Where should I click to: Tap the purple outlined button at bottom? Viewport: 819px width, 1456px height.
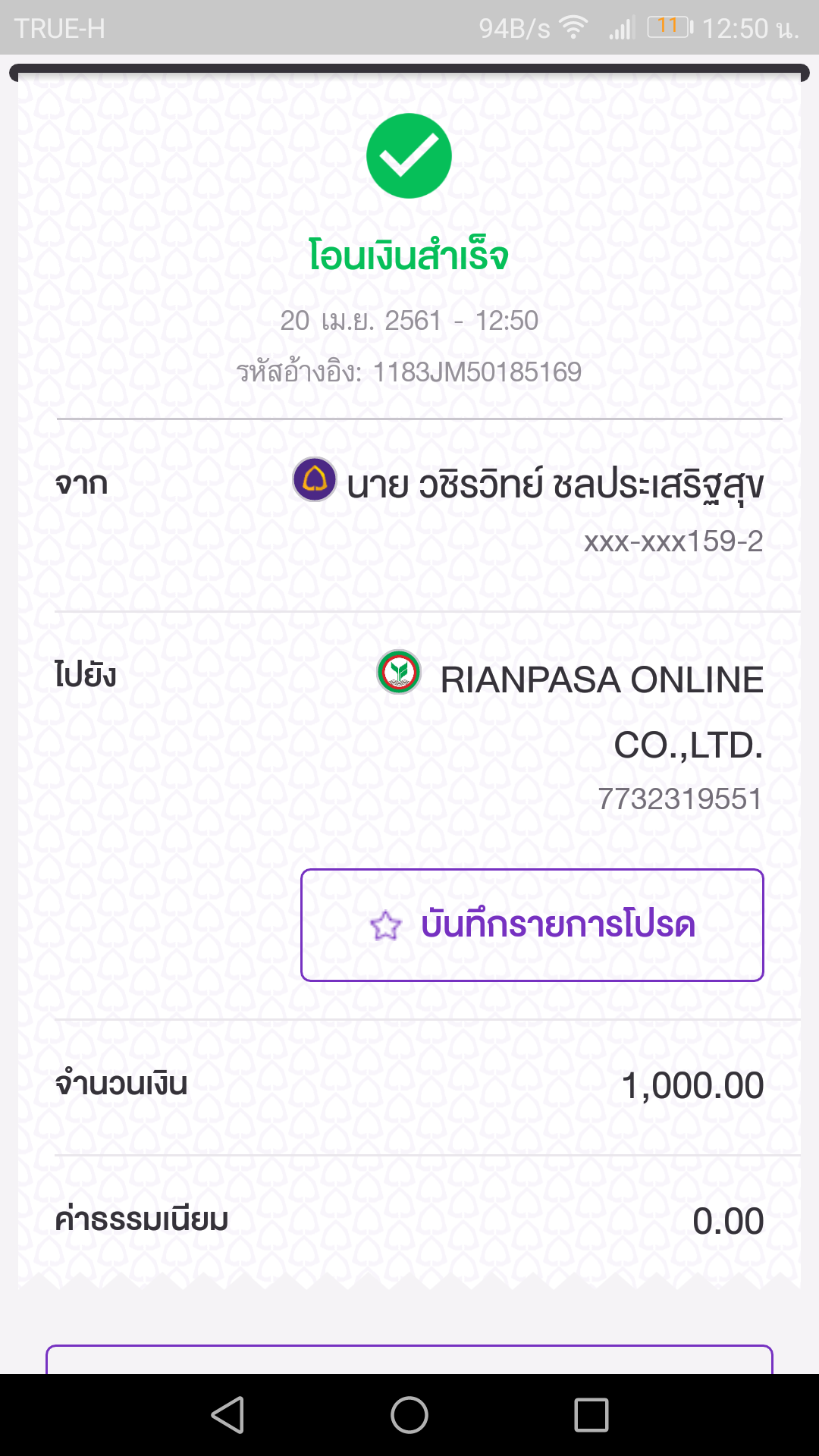409,1360
